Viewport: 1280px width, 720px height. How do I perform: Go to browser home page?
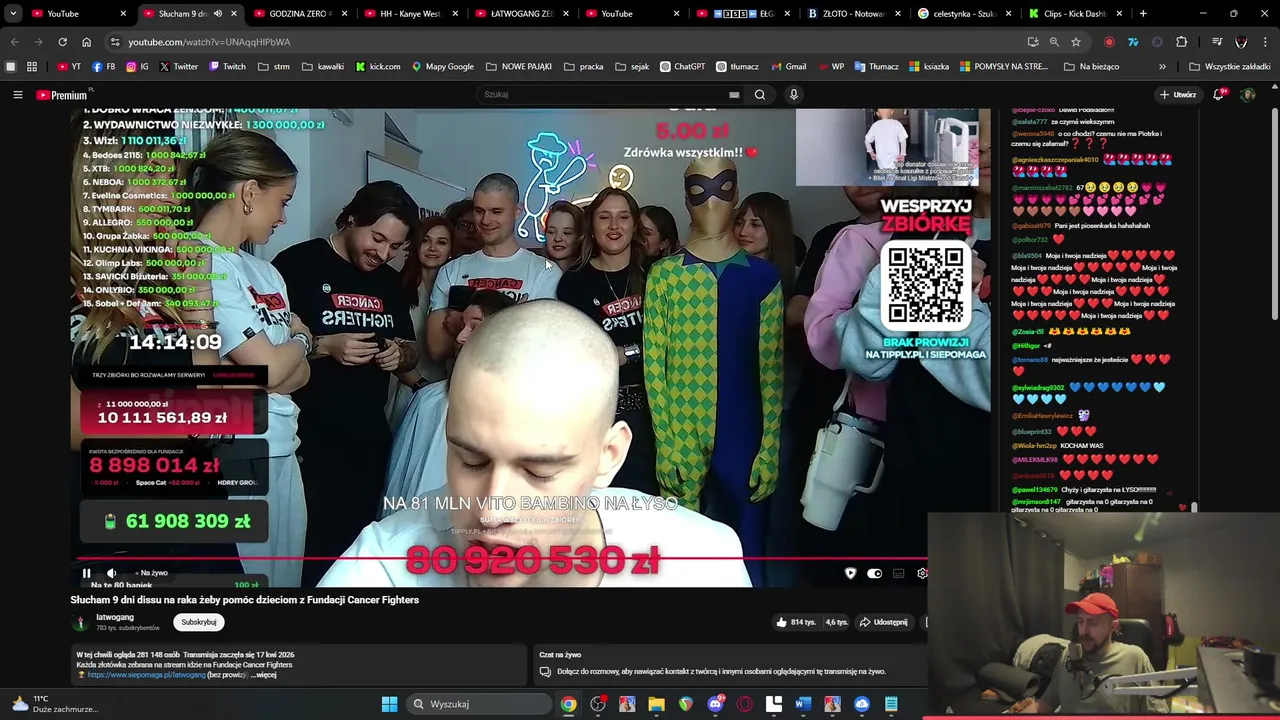[86, 42]
